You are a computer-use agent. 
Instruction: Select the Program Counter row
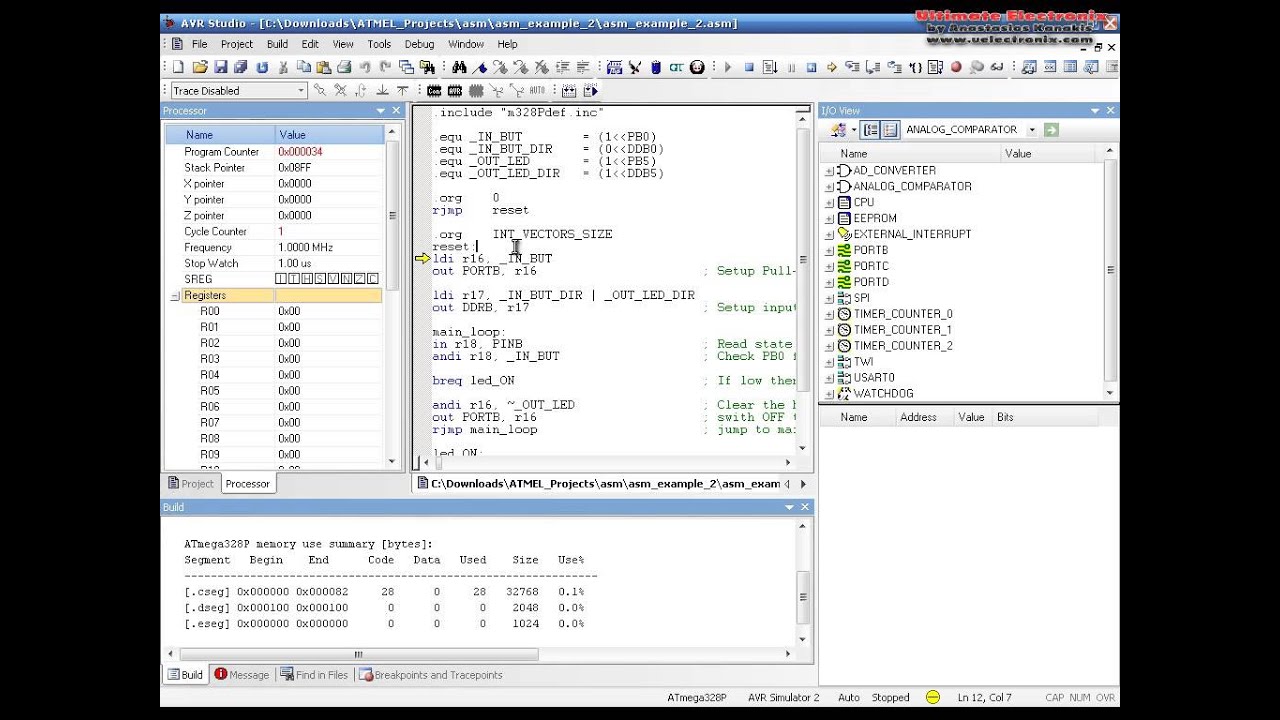[274, 152]
